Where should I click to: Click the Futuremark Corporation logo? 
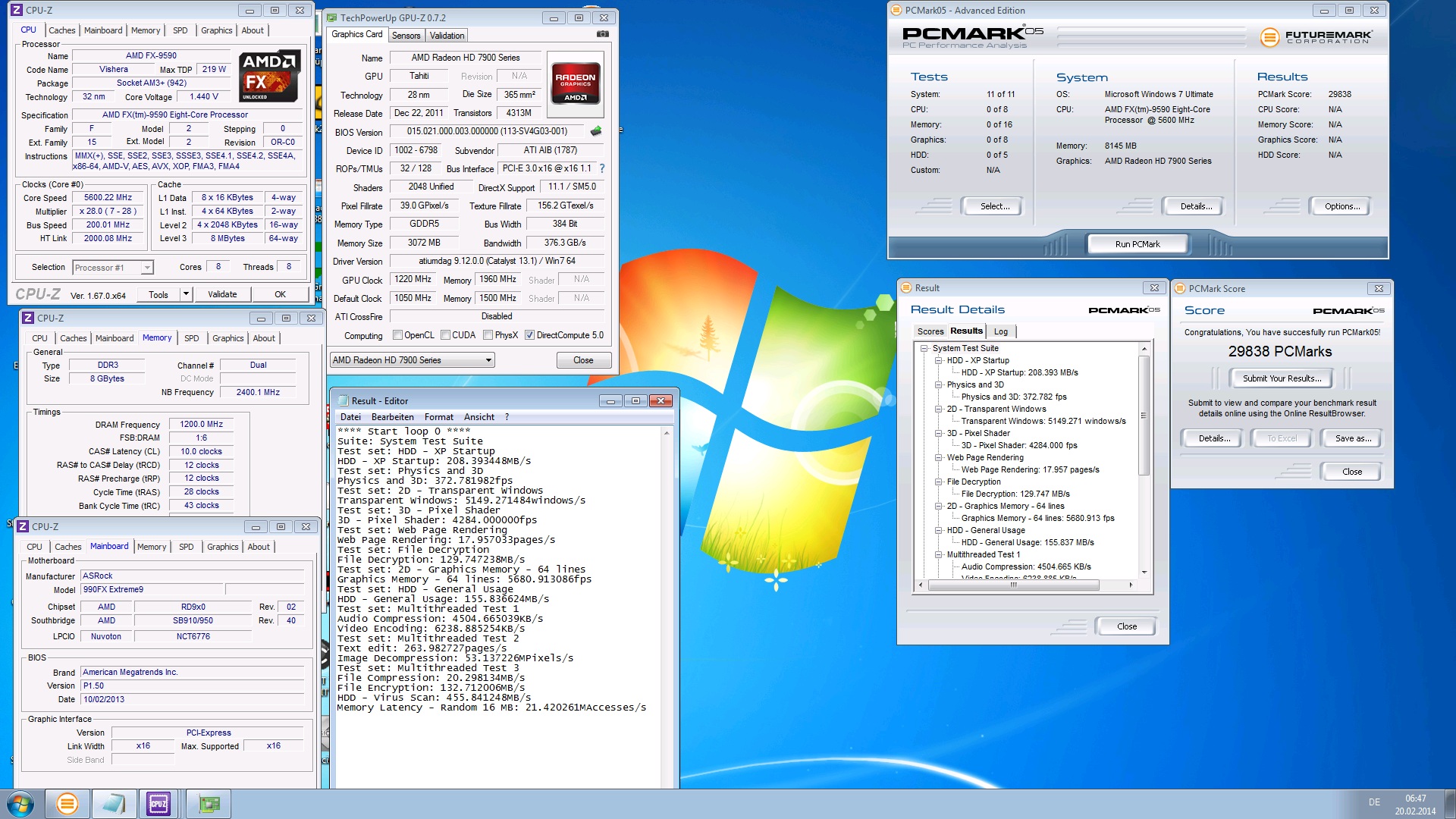1316,36
